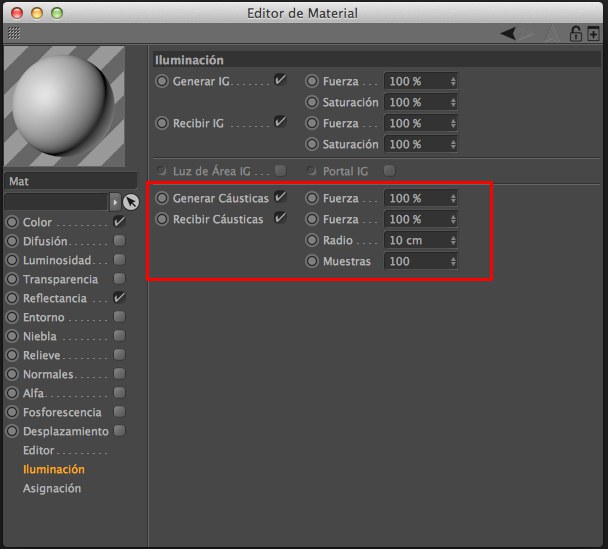
Task: Click animation dot beside Generar Cáusticas
Action: point(162,198)
